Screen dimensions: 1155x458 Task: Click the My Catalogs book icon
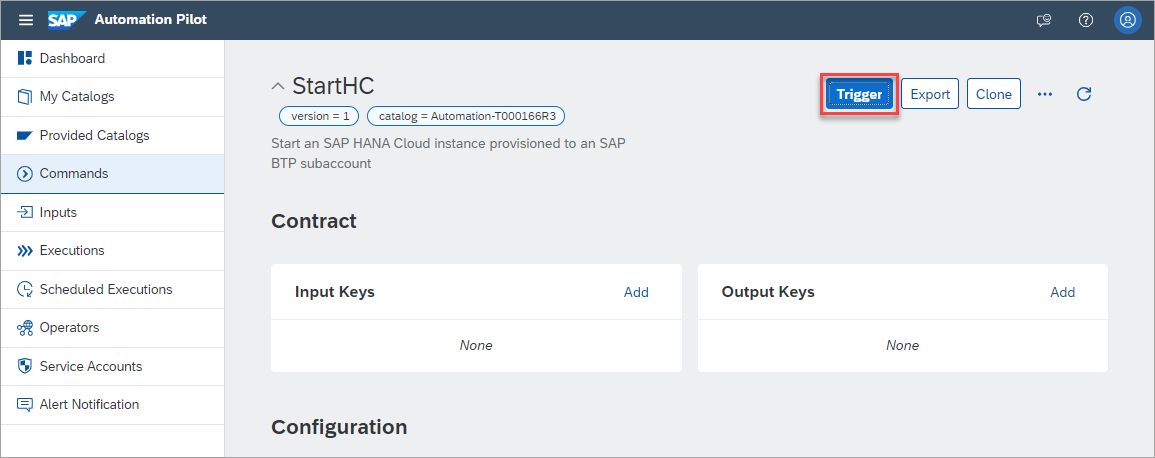pyautogui.click(x=25, y=96)
